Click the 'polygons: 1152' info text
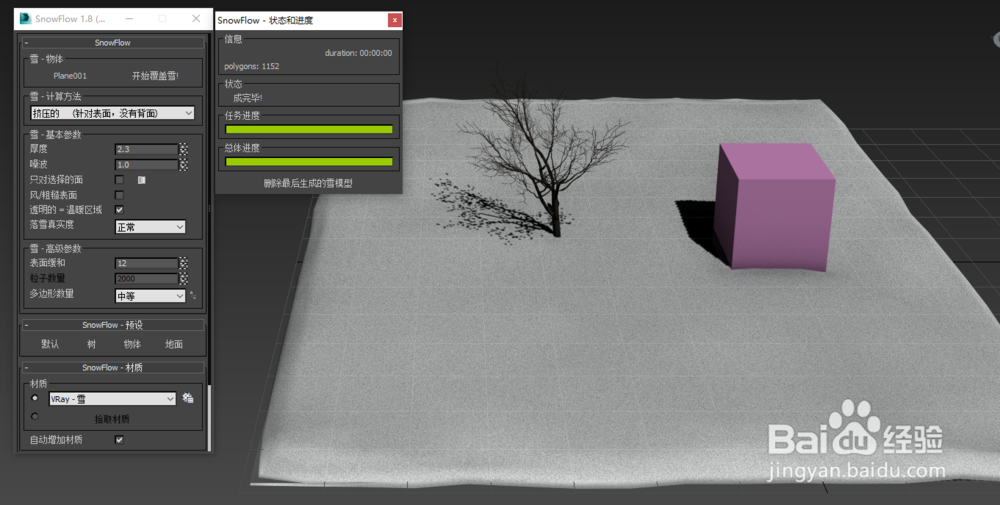 point(251,66)
